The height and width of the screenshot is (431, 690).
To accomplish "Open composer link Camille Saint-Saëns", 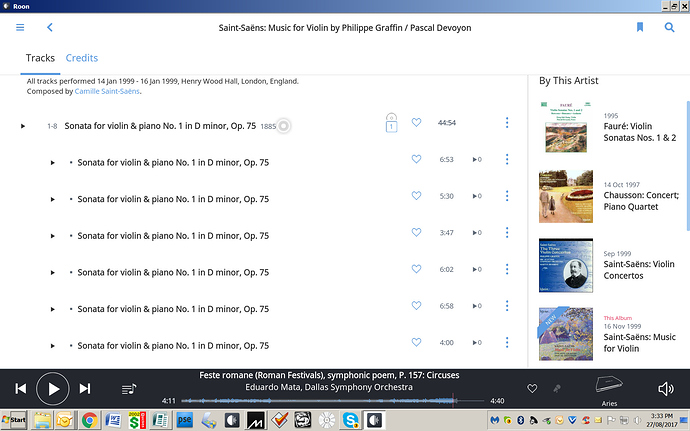I will coord(107,92).
